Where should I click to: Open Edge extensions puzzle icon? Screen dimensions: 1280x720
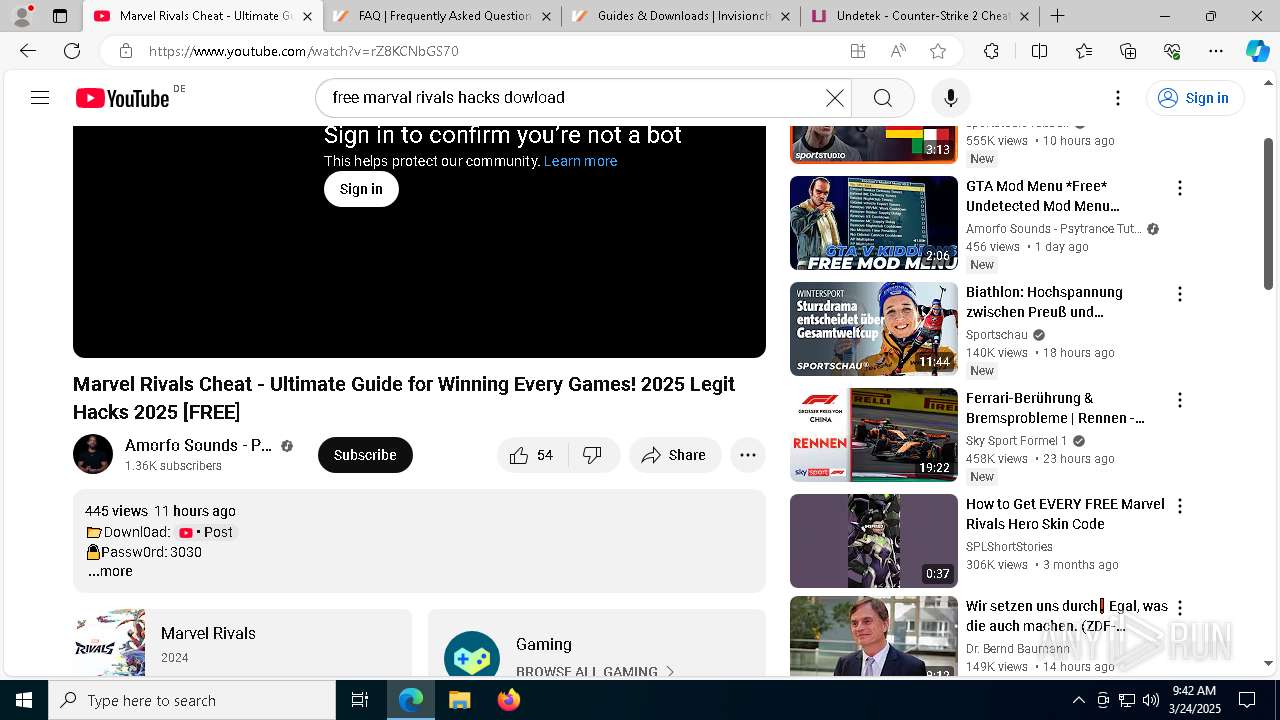pyautogui.click(x=991, y=51)
